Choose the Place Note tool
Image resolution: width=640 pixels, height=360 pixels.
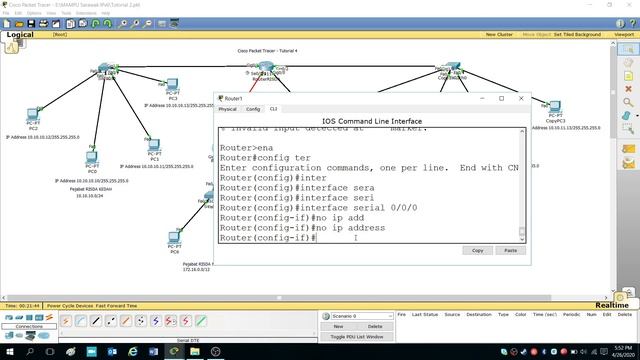click(x=628, y=76)
